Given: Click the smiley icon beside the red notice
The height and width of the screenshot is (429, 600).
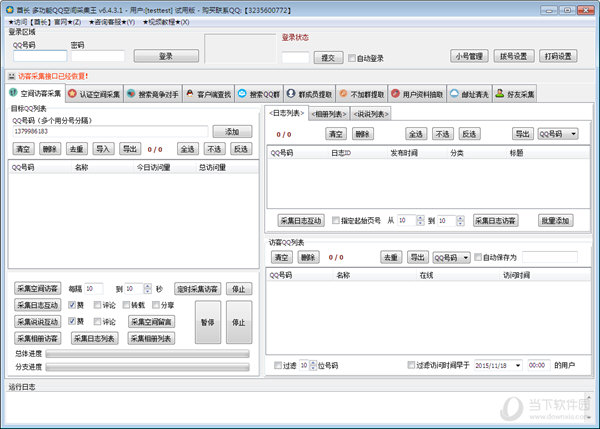Looking at the screenshot, I should click(12, 76).
